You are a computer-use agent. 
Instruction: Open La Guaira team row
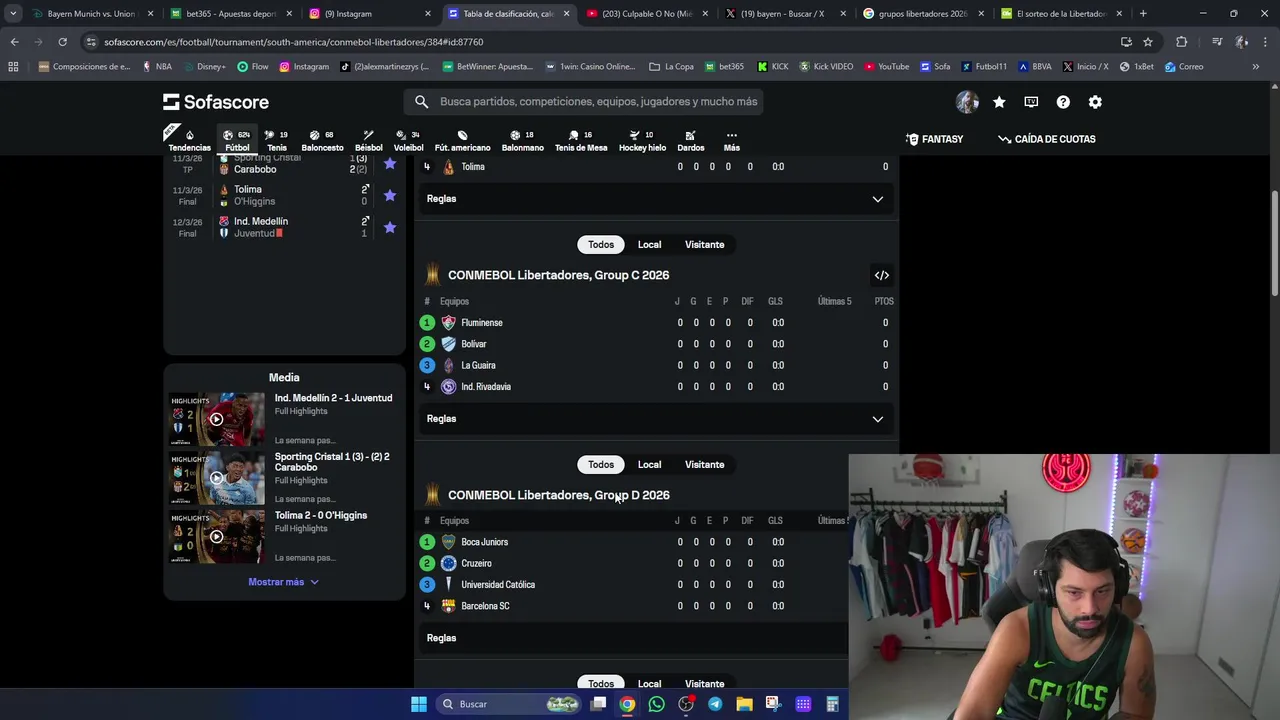(657, 365)
